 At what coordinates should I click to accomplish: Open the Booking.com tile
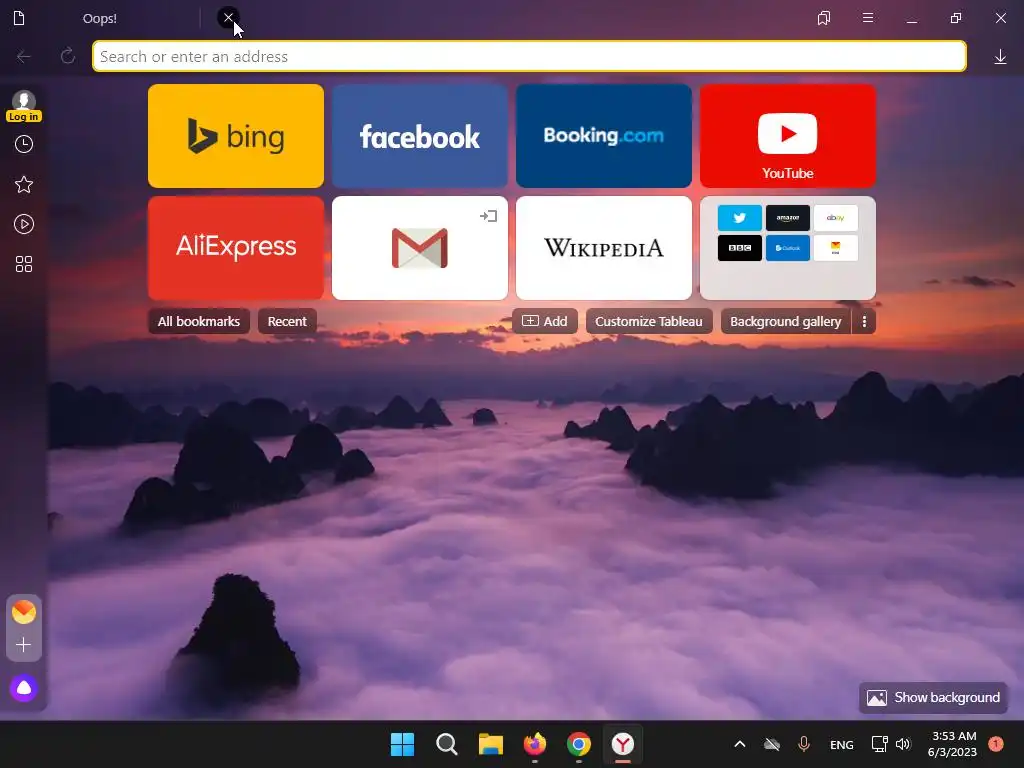(x=604, y=136)
